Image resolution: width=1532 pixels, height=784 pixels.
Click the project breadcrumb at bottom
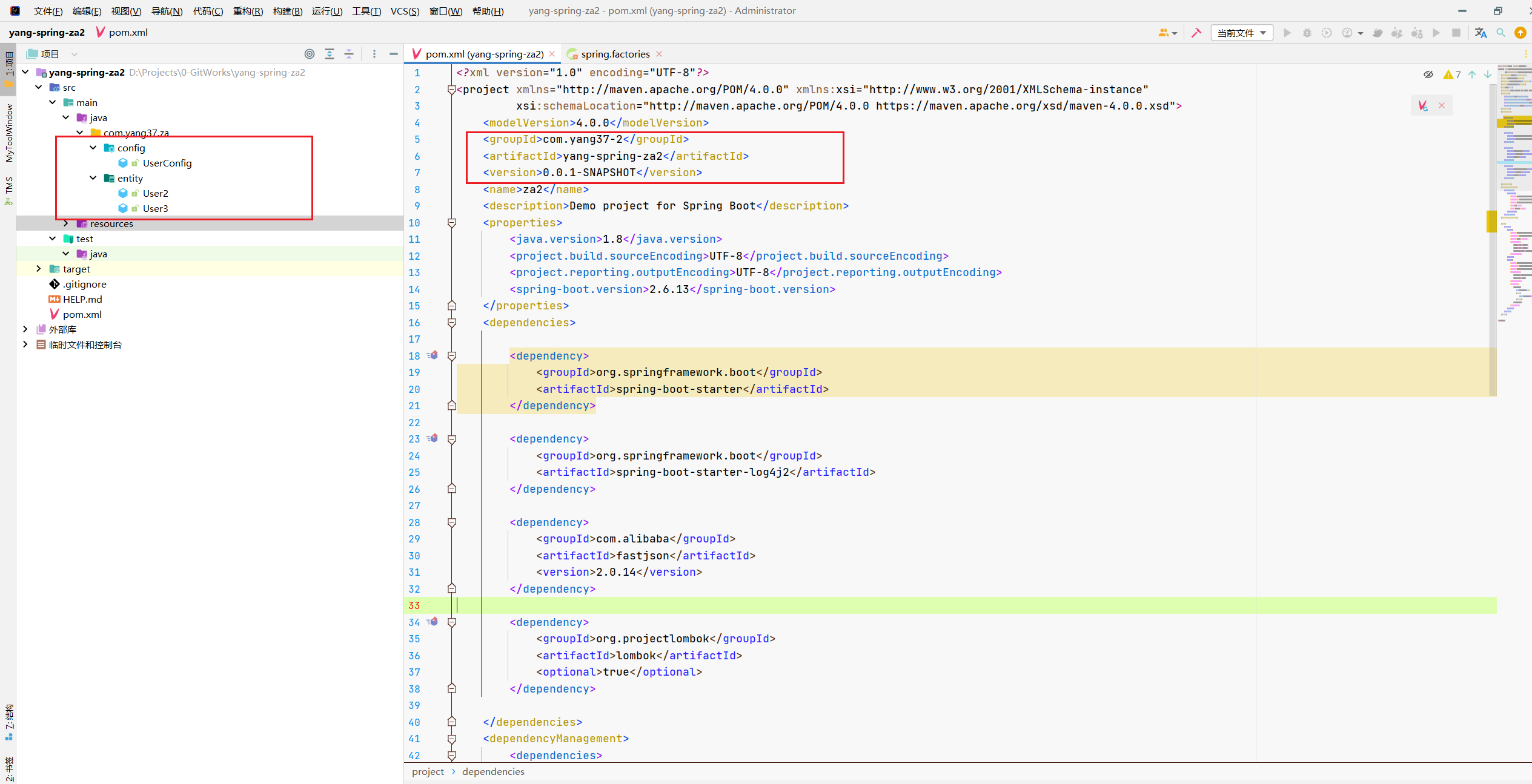coord(428,771)
